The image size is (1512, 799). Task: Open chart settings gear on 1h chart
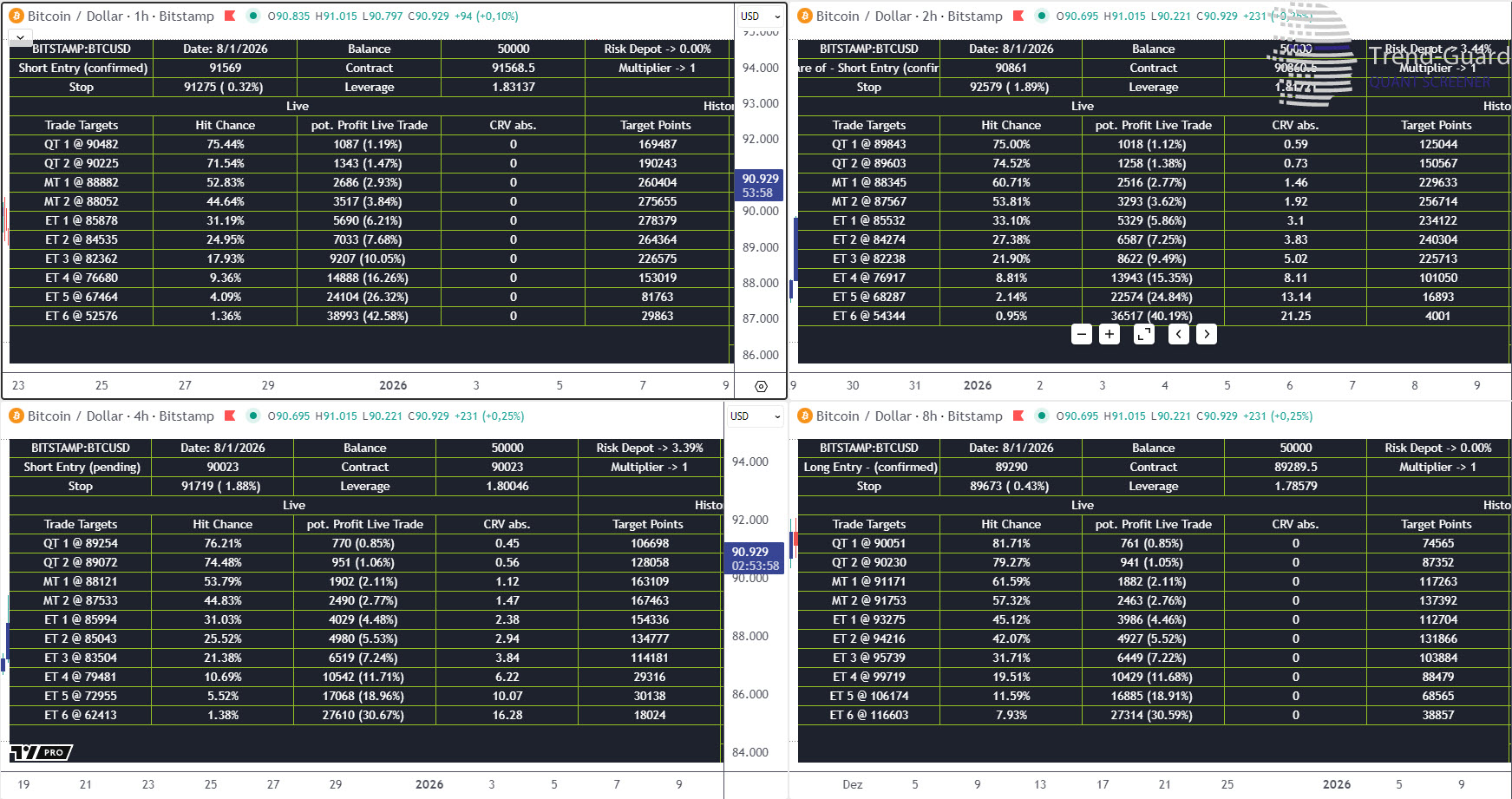761,386
